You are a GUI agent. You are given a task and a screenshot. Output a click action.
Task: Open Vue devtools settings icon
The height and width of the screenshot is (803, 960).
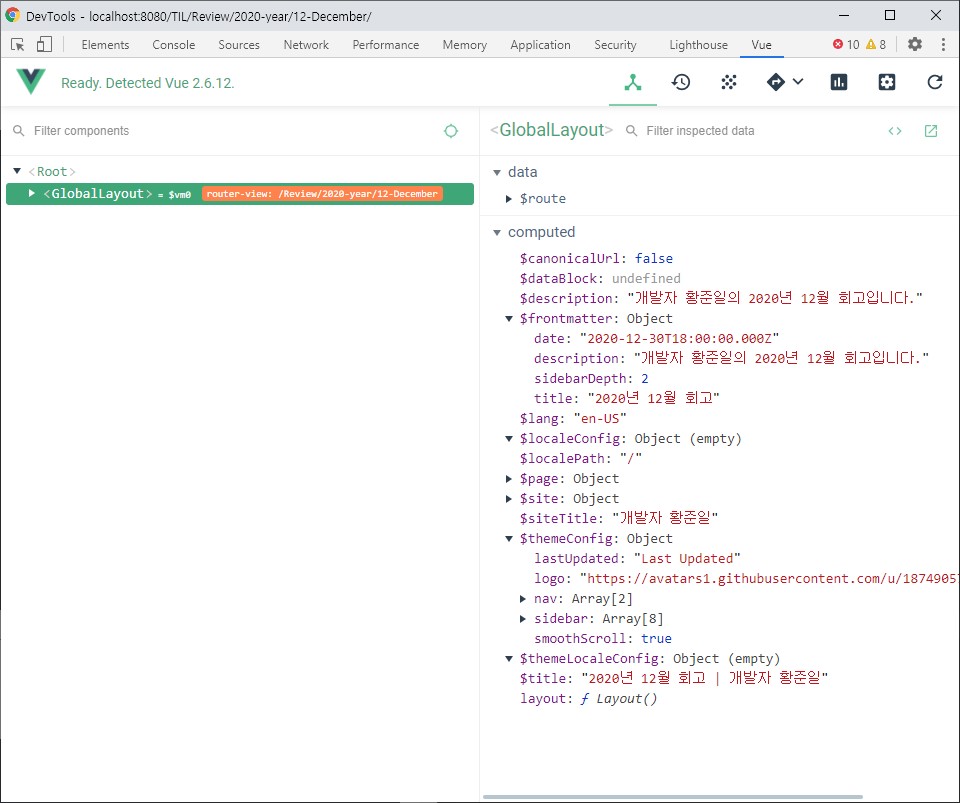point(887,82)
